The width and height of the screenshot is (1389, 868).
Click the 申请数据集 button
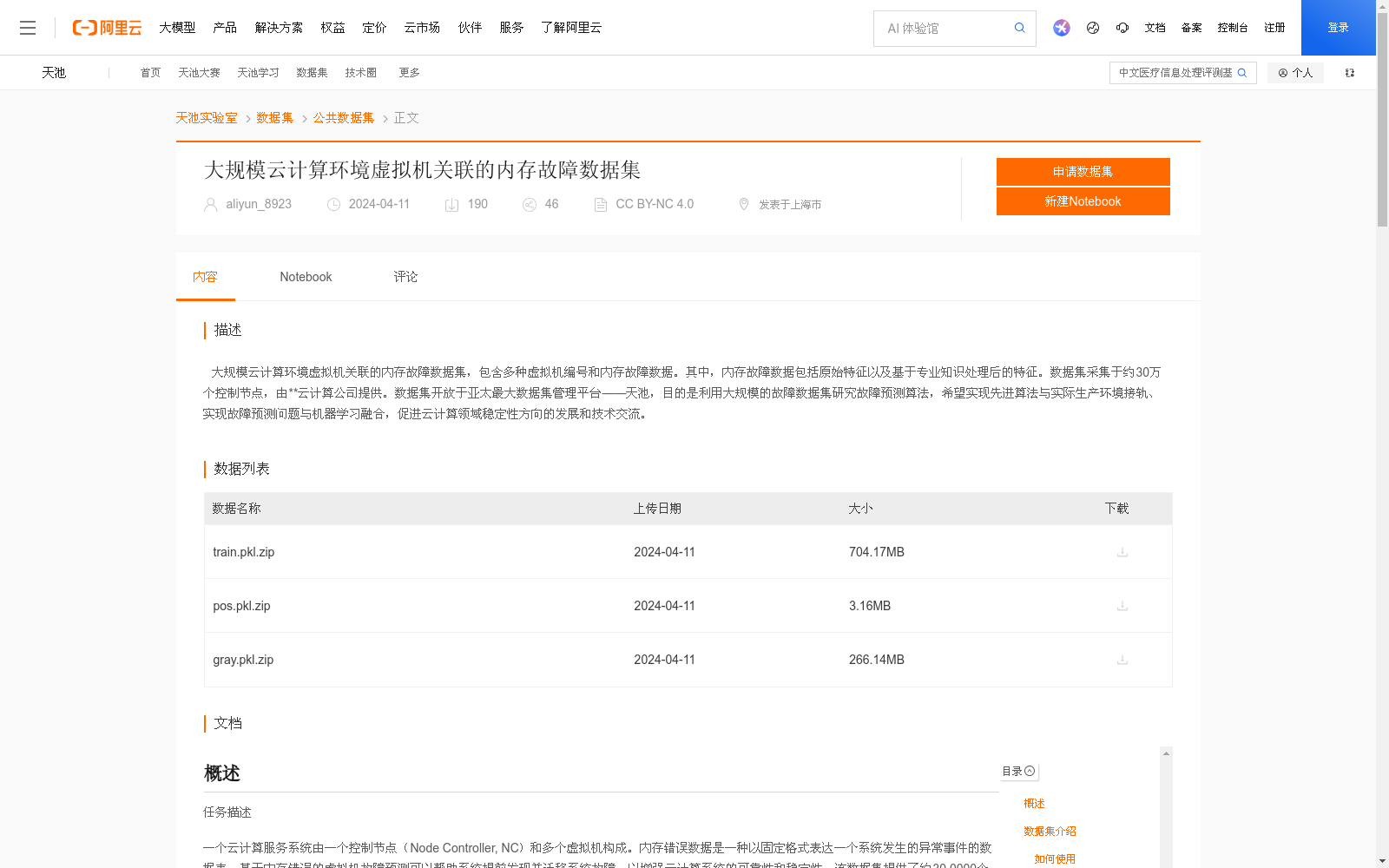click(x=1083, y=172)
